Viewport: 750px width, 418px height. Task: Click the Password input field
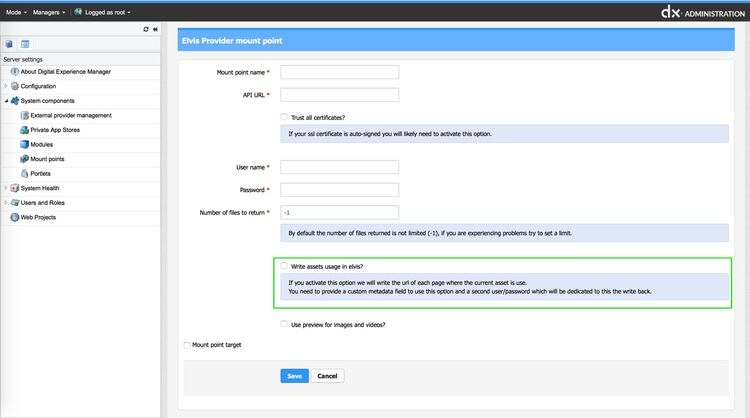pyautogui.click(x=340, y=190)
